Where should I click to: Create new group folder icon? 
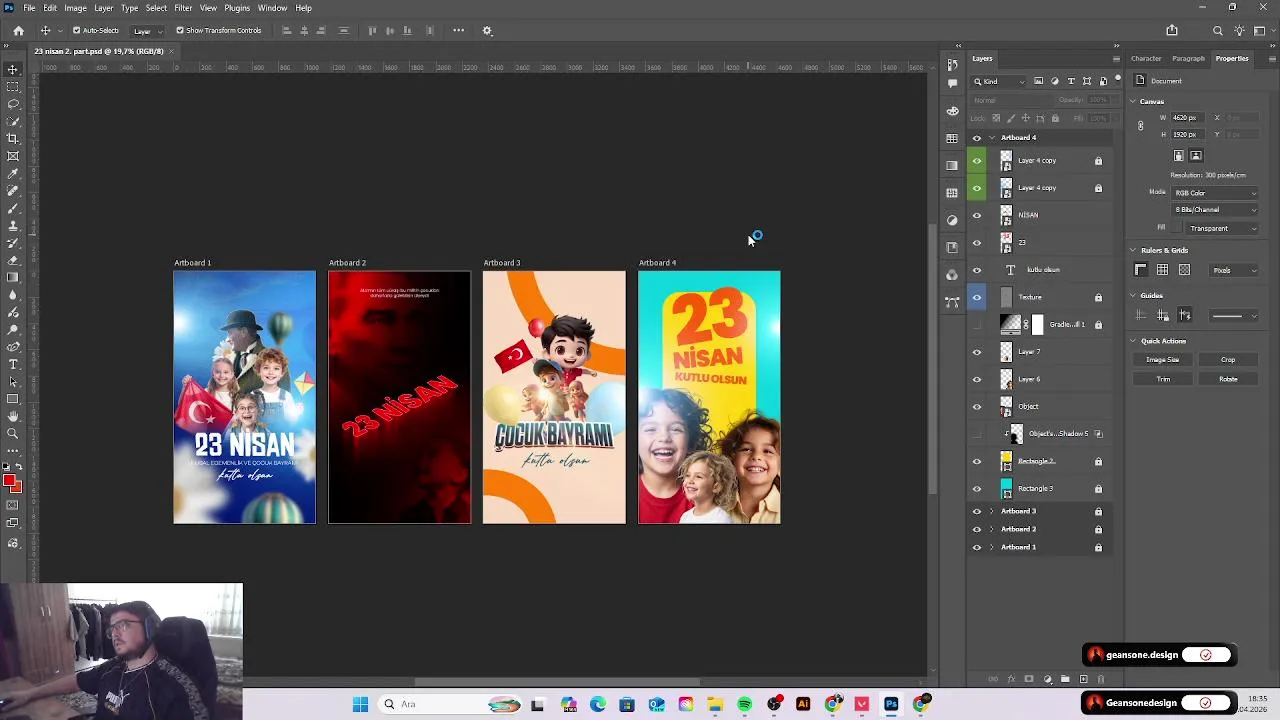click(x=1065, y=679)
